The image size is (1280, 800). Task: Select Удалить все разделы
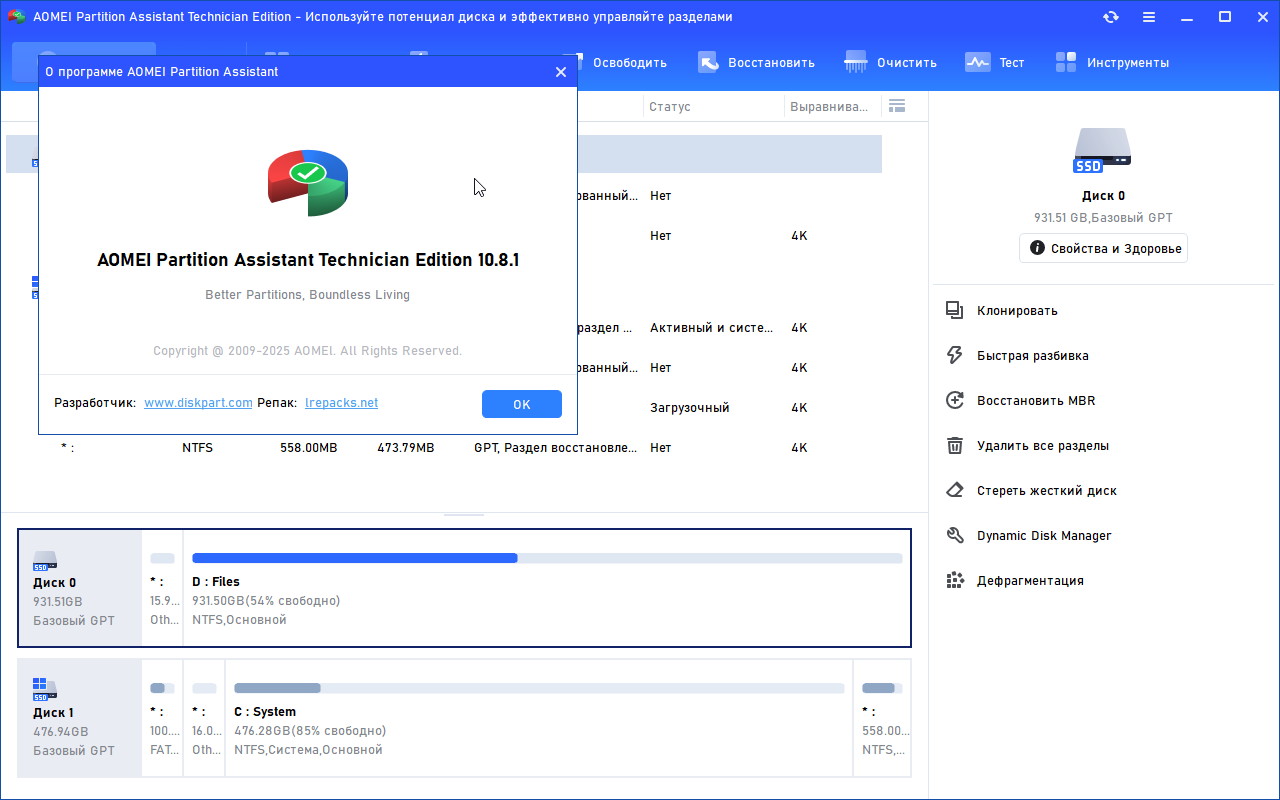pos(1042,445)
